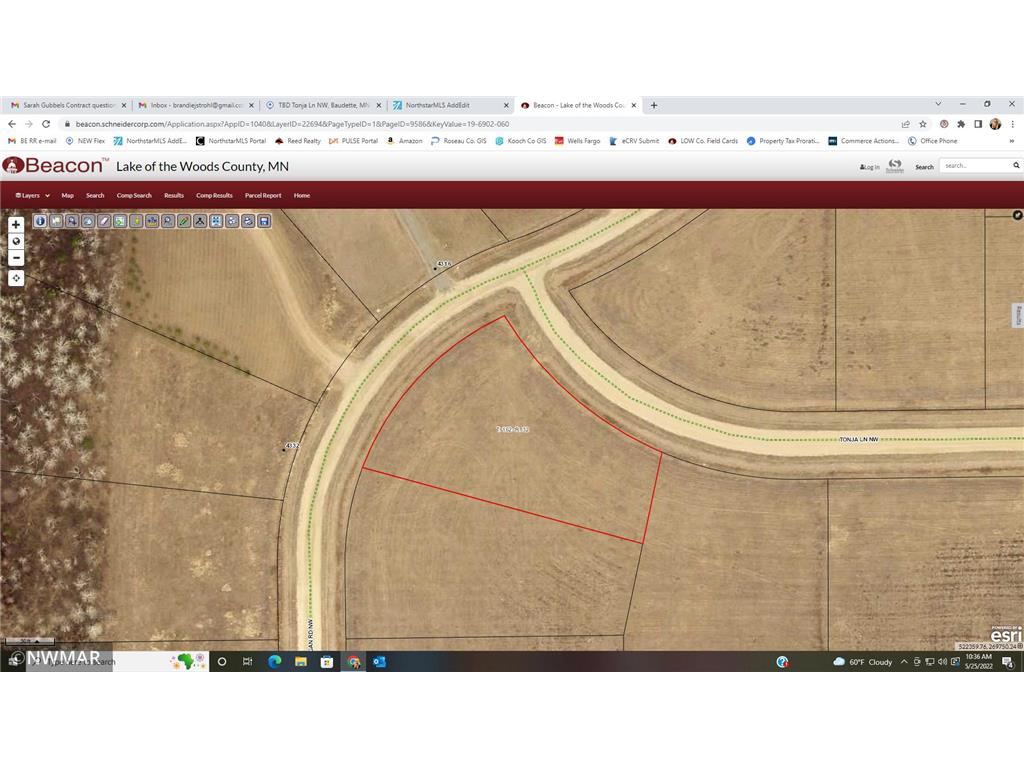The image size is (1024, 768).
Task: Zoom in with the plus button
Action: click(16, 225)
